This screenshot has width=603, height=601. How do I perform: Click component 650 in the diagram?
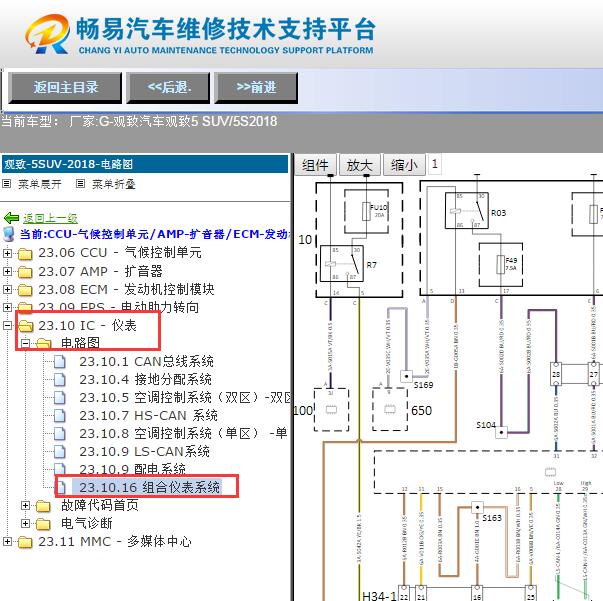click(x=390, y=409)
